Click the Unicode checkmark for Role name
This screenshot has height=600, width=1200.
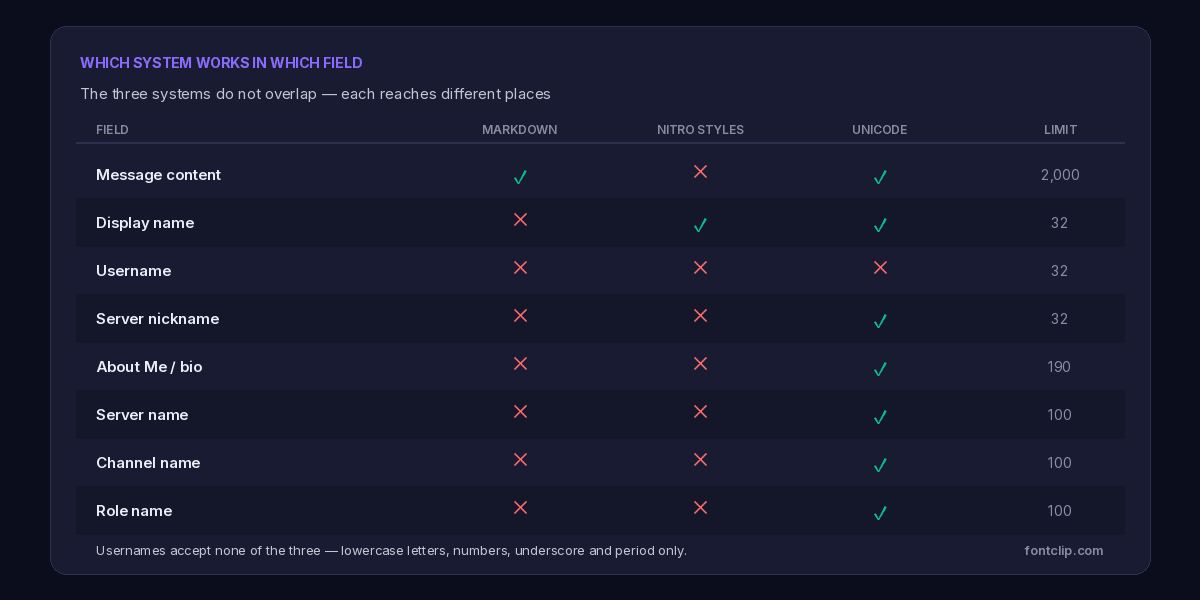pos(880,513)
